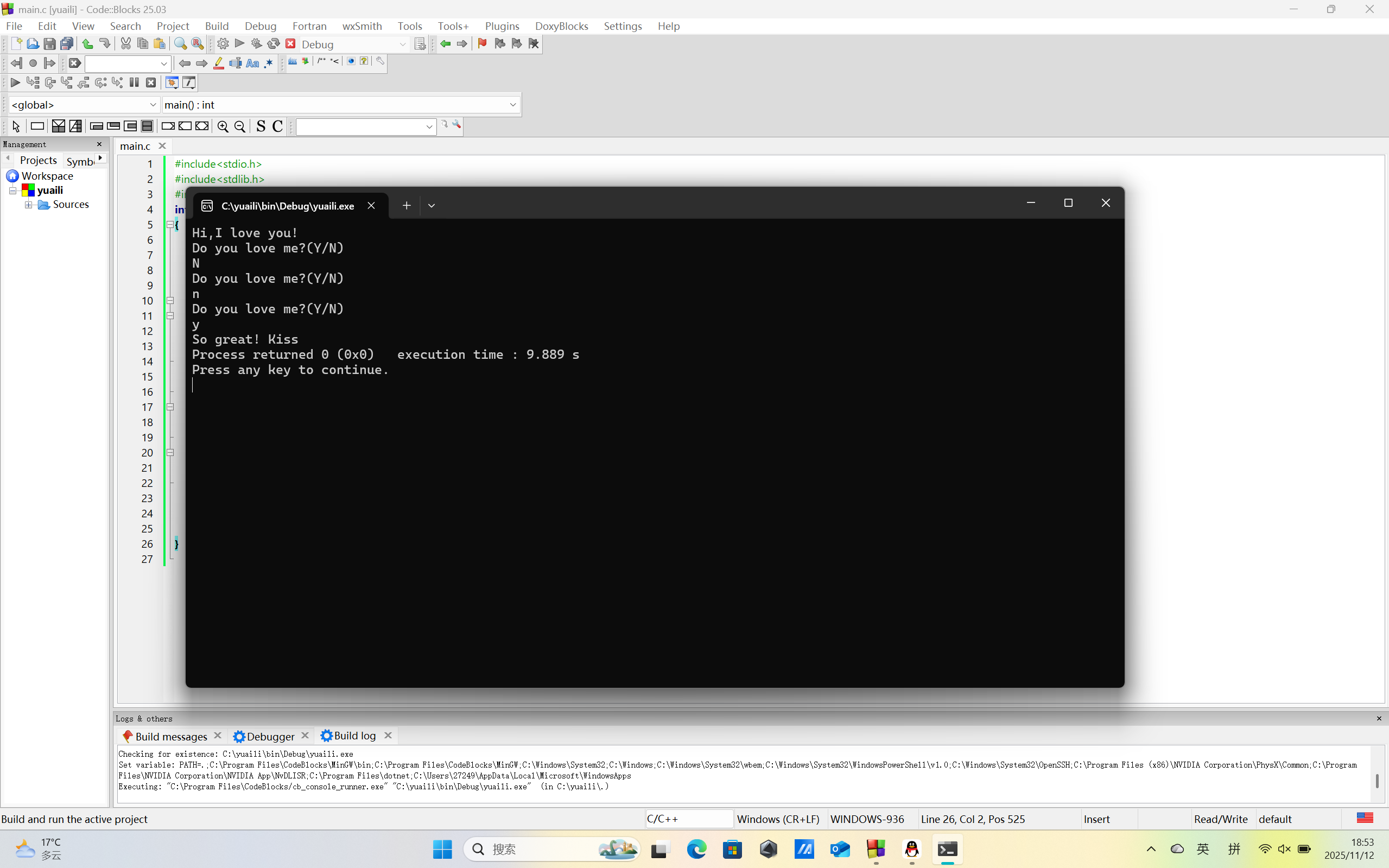Image resolution: width=1389 pixels, height=868 pixels.
Task: Click the Build gear icon
Action: click(223, 44)
